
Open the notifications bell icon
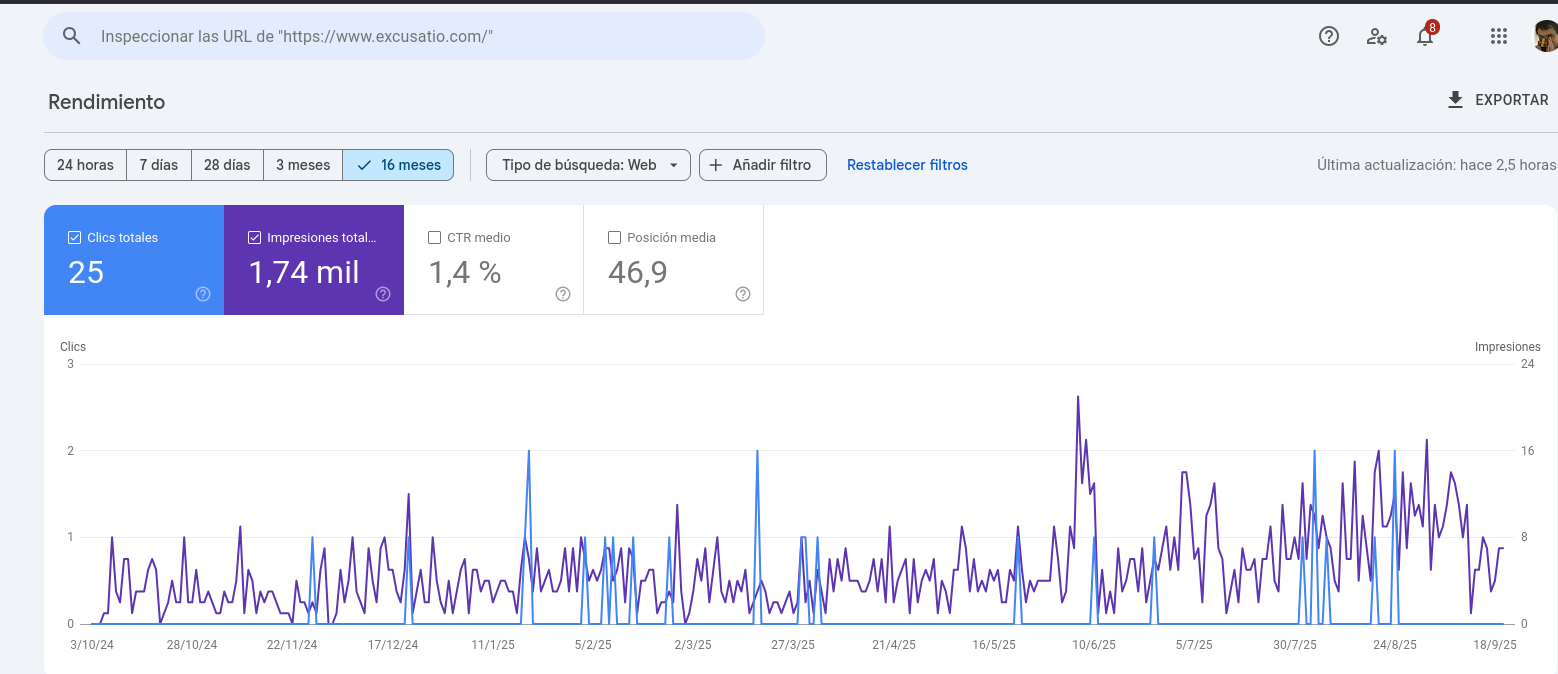pos(1425,36)
